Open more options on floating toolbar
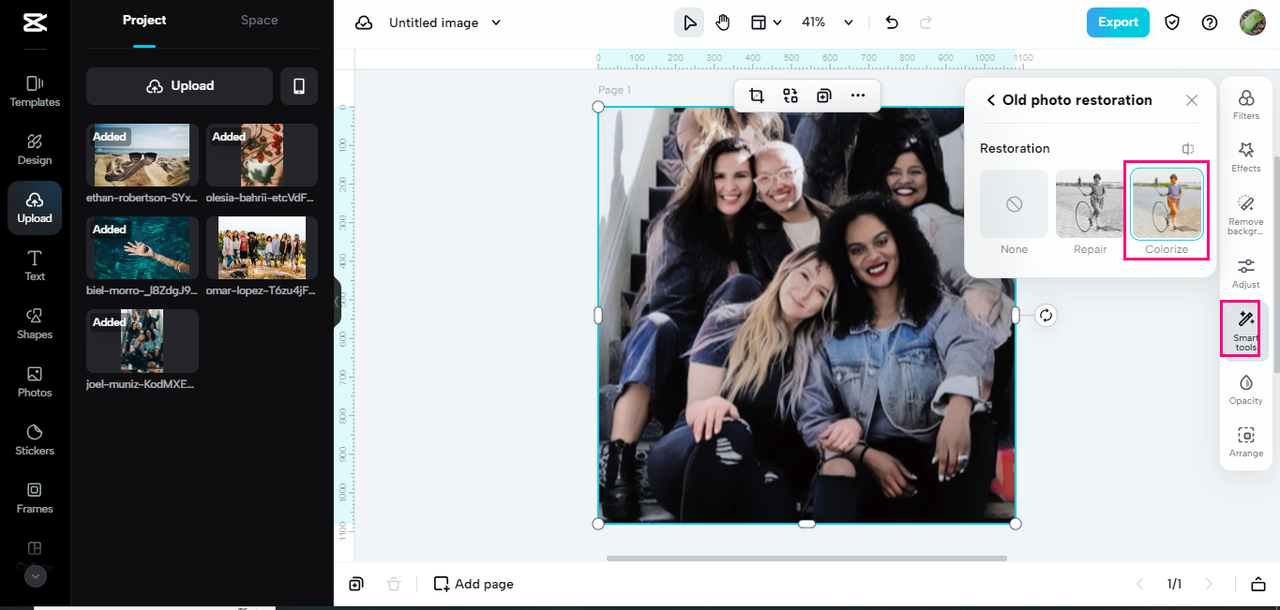This screenshot has height=610, width=1280. [x=858, y=95]
